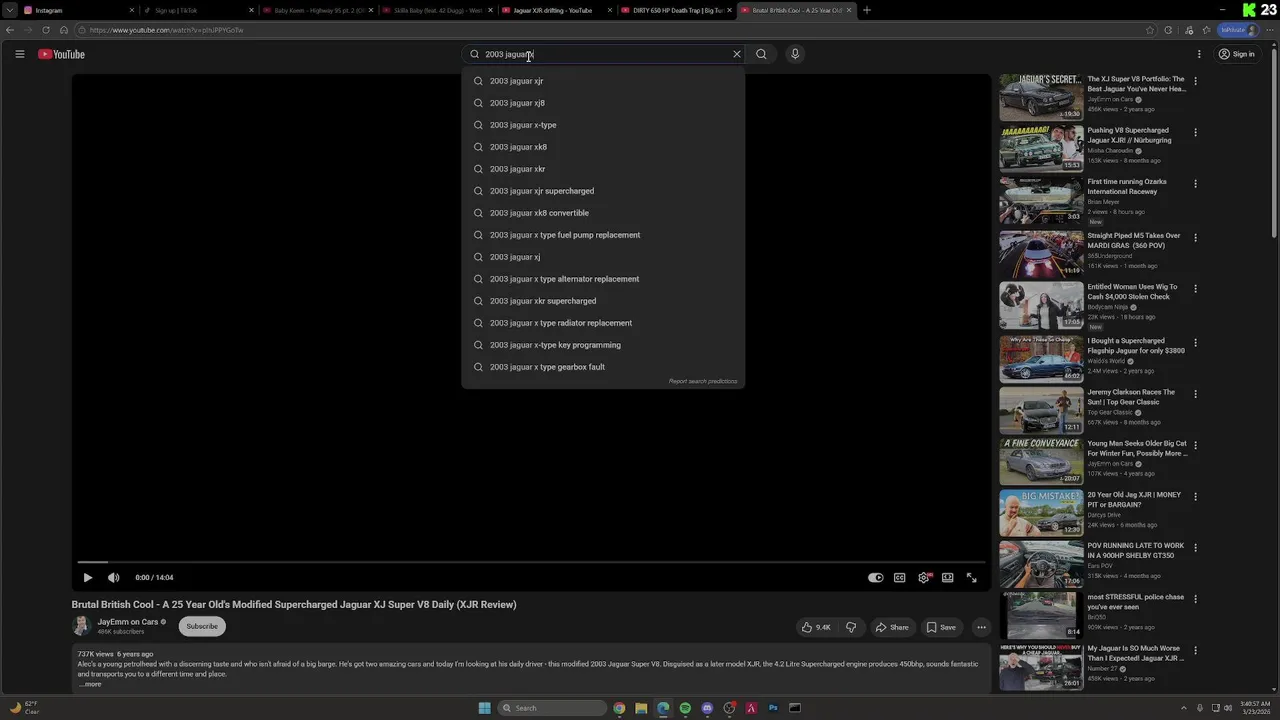Screen dimensions: 1280x720
Task: Open a new browser tab
Action: click(867, 10)
